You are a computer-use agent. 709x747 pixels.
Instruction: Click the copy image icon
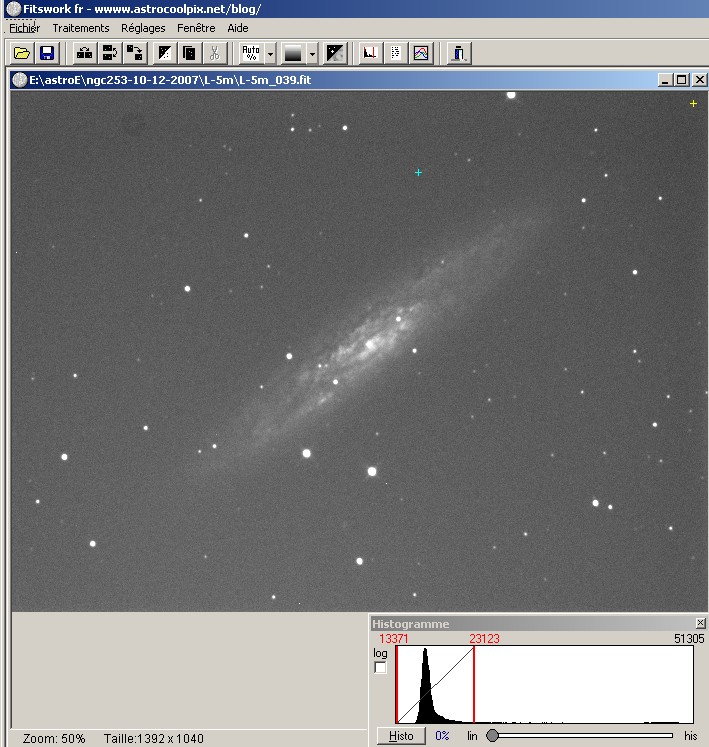189,53
